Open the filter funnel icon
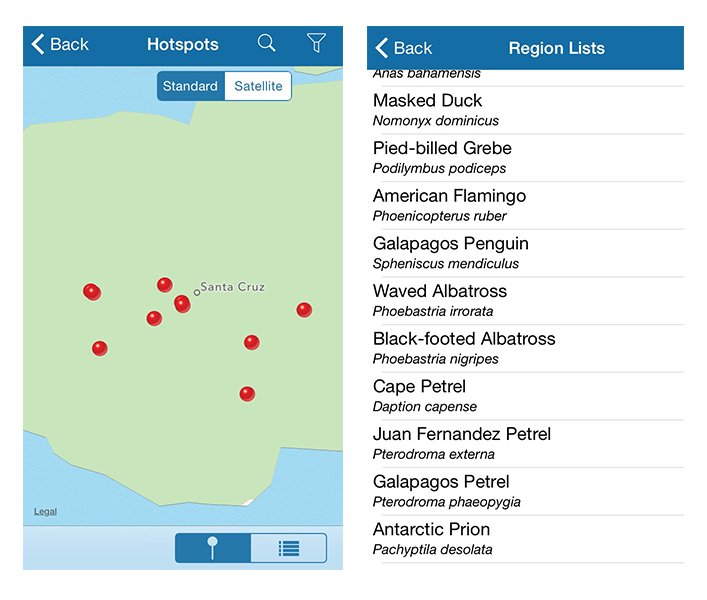 (x=316, y=43)
